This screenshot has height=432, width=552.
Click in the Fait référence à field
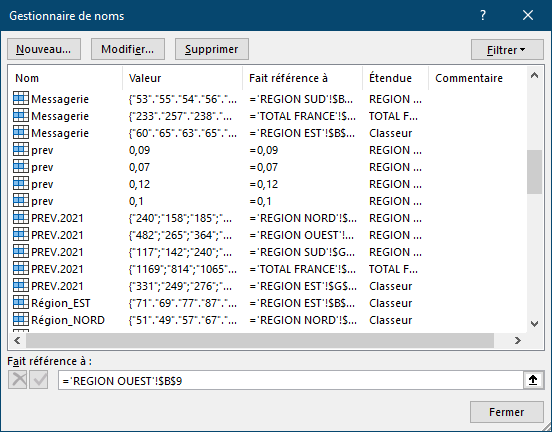pos(291,381)
